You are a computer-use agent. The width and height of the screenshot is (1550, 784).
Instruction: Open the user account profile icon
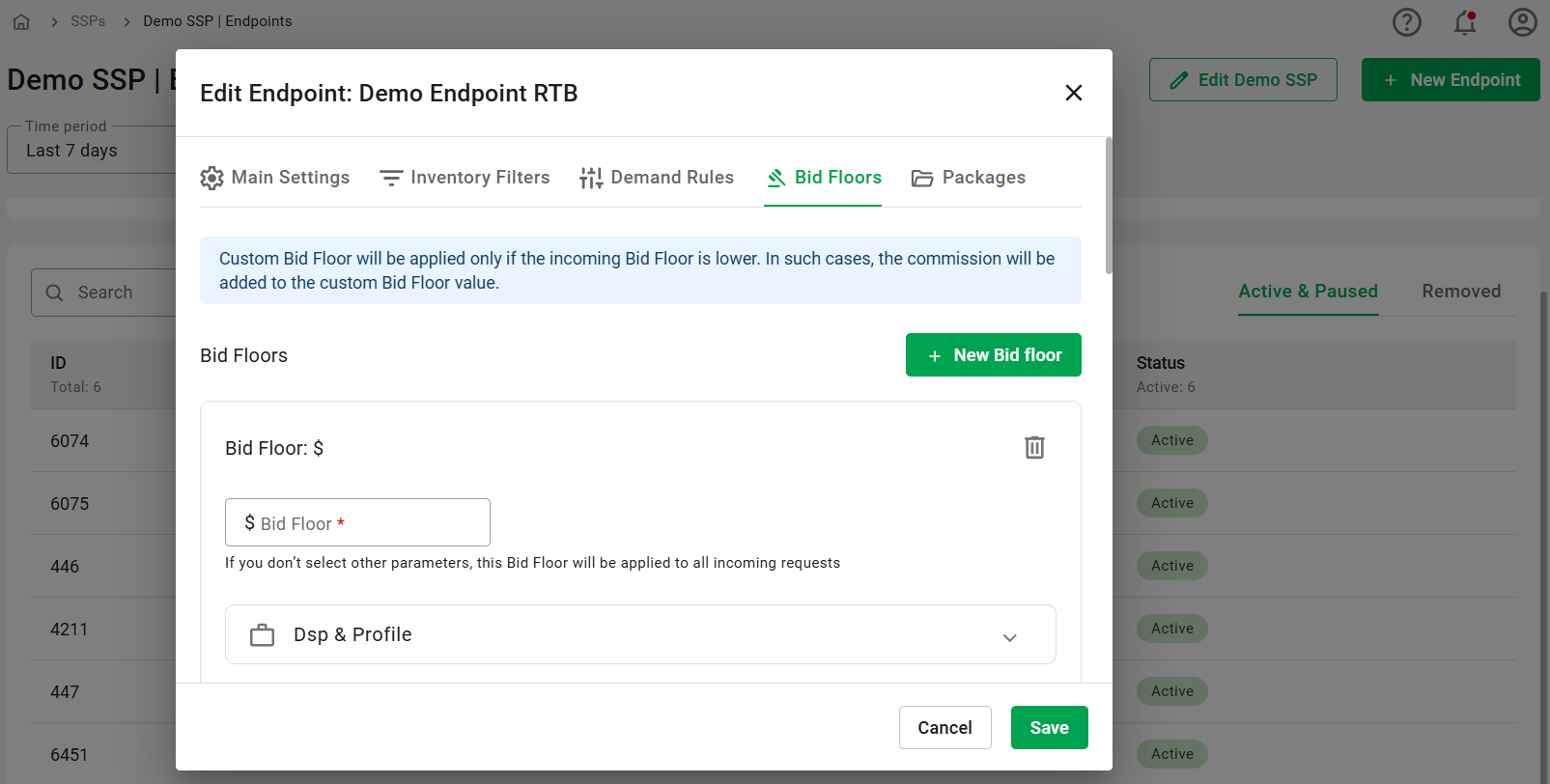[1522, 22]
